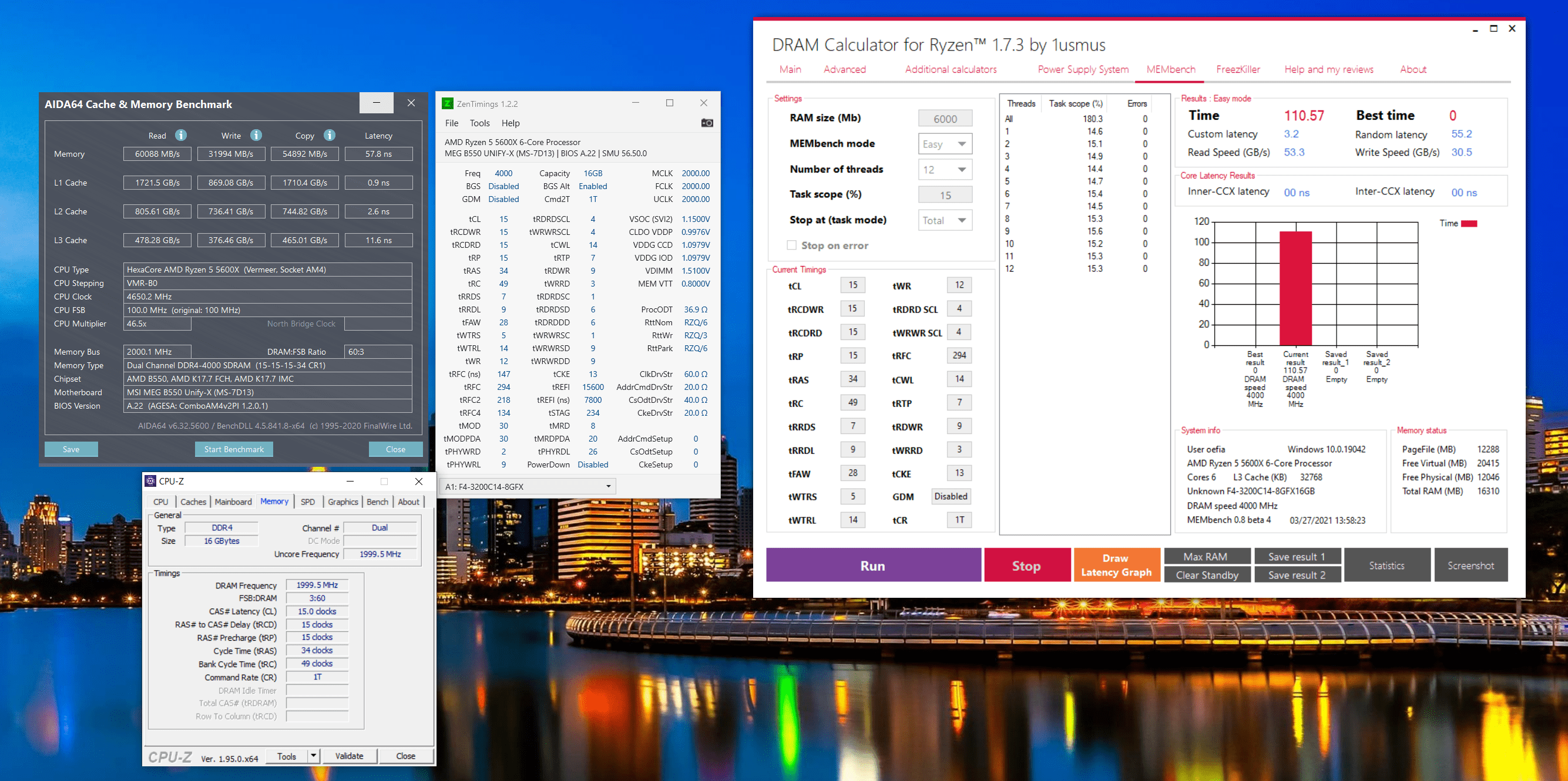1568x781 pixels.
Task: Switch to the CPU-Z Bench tab
Action: click(377, 502)
